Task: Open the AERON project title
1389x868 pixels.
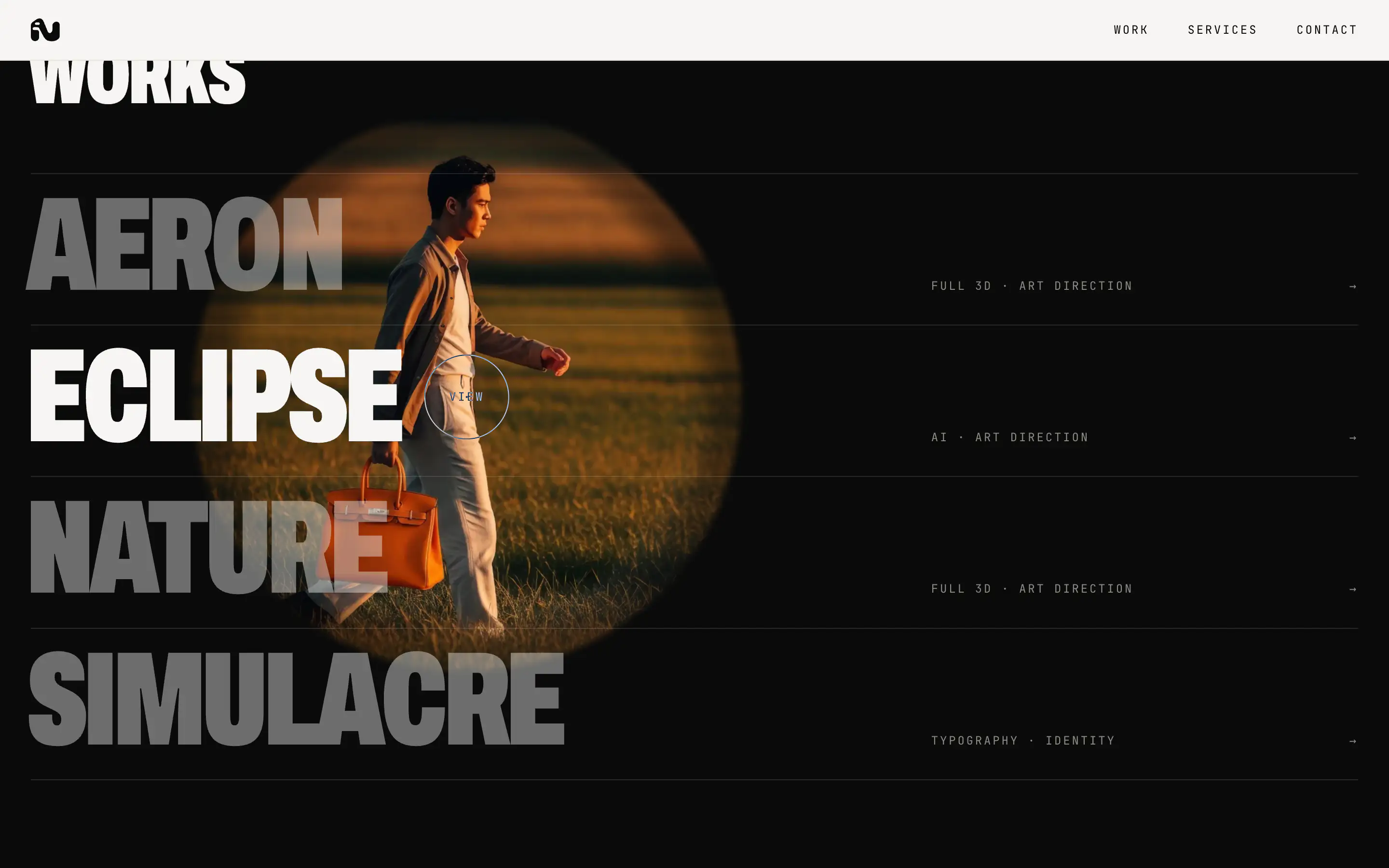Action: coord(185,244)
